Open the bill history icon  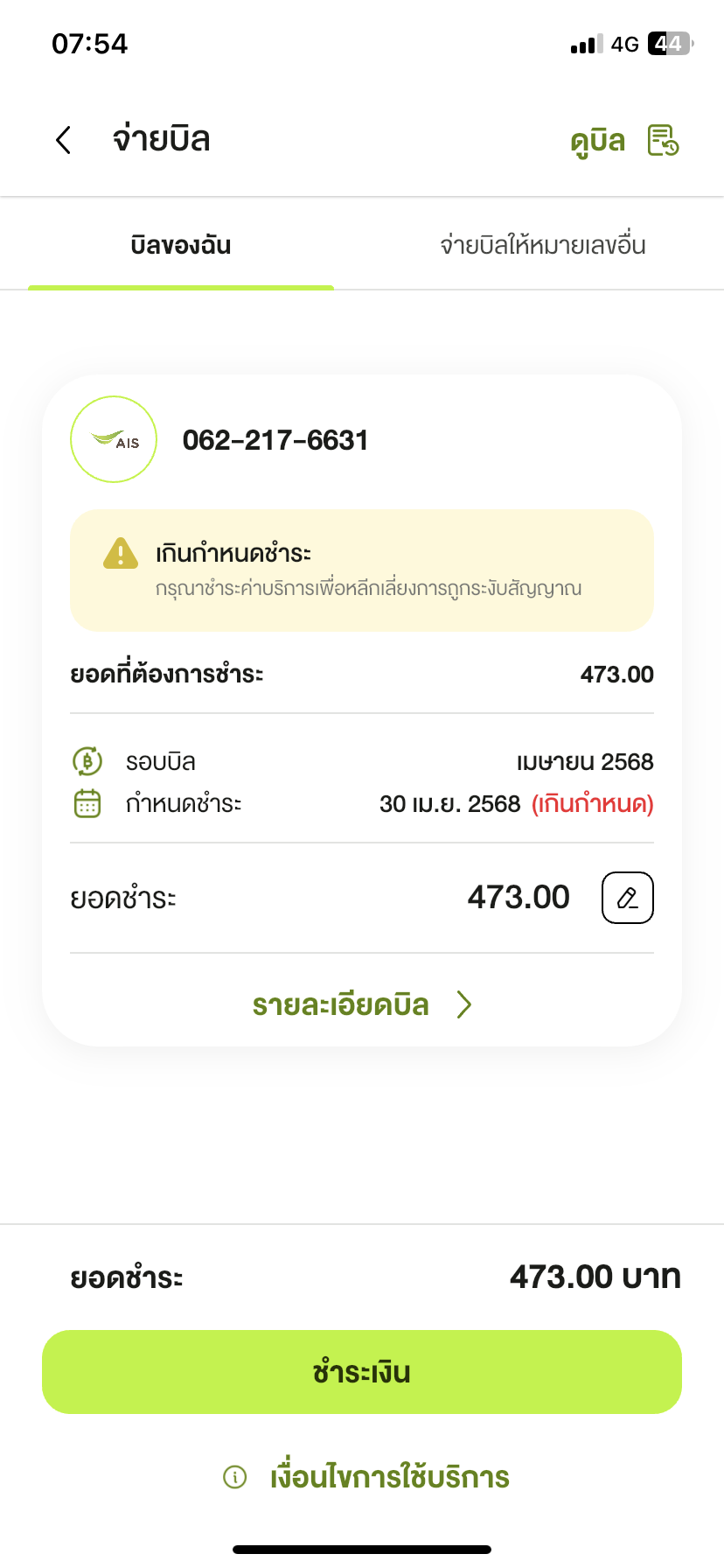point(663,140)
